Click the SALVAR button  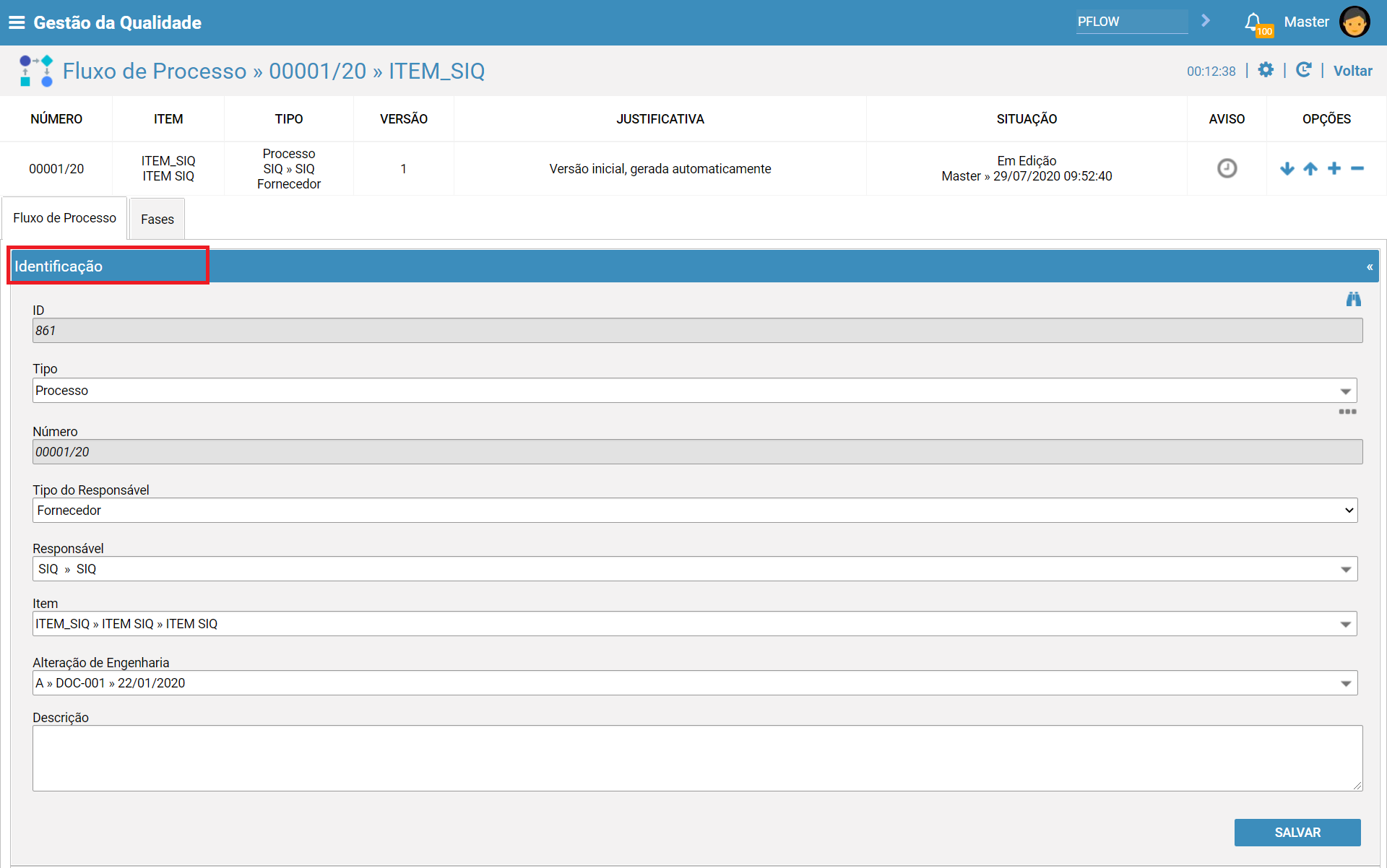1297,833
